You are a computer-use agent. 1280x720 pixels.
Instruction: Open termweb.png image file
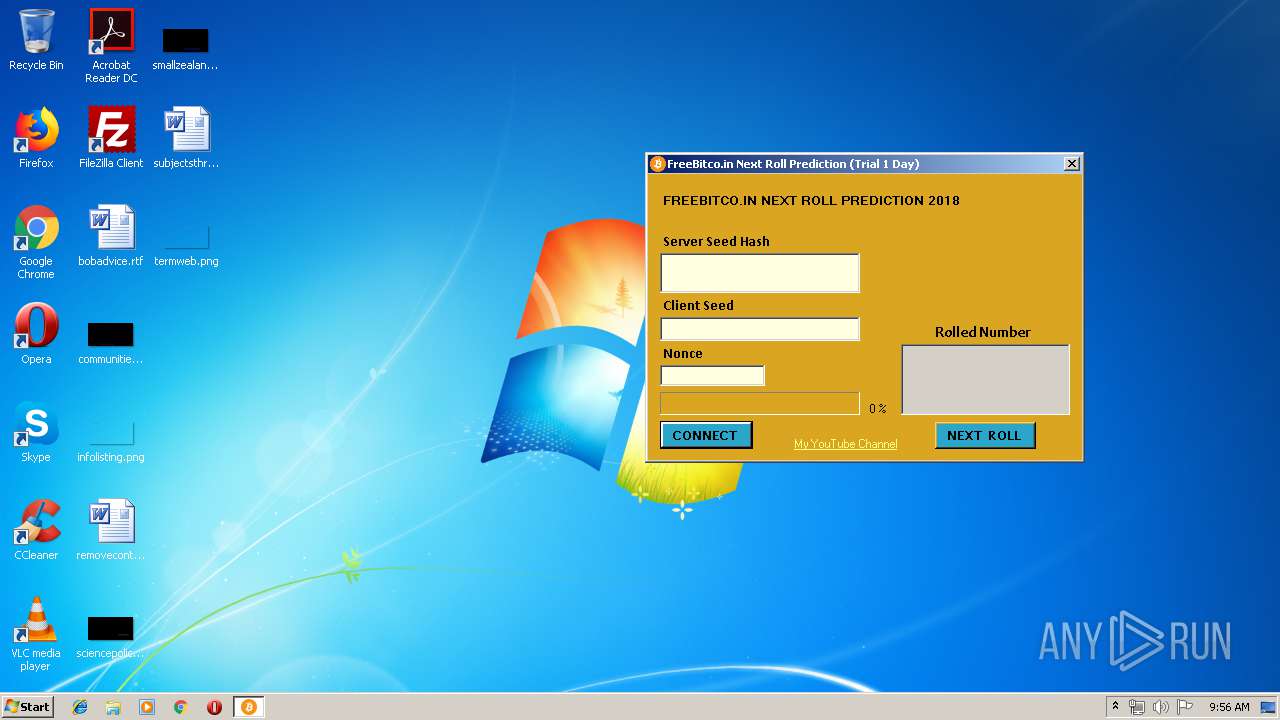186,245
